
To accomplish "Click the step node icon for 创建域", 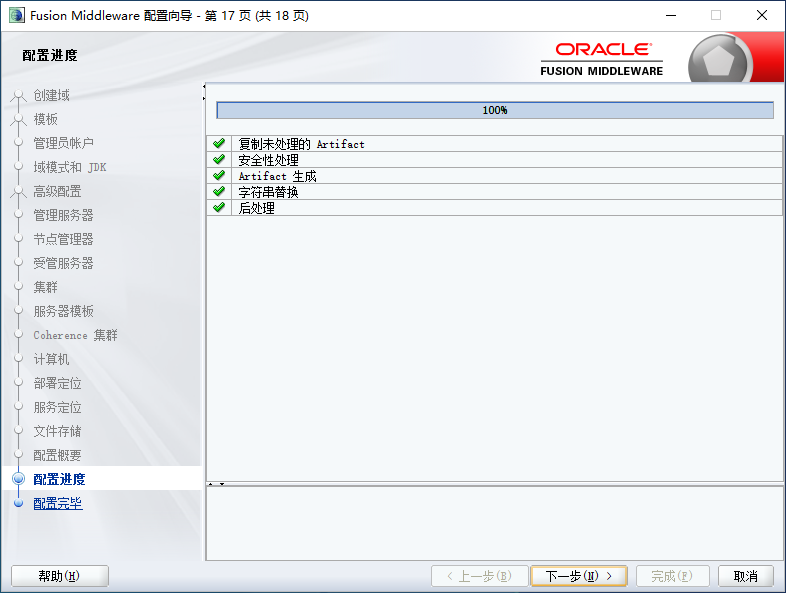I will tap(19, 96).
